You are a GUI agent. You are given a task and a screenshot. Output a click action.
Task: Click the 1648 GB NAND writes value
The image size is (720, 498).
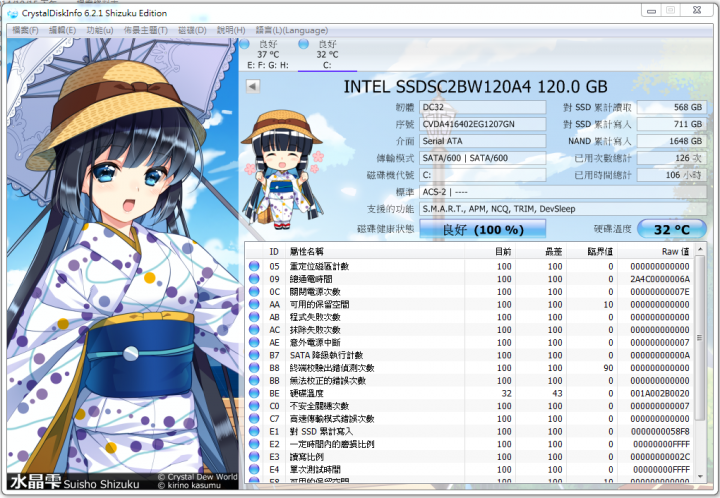672,141
